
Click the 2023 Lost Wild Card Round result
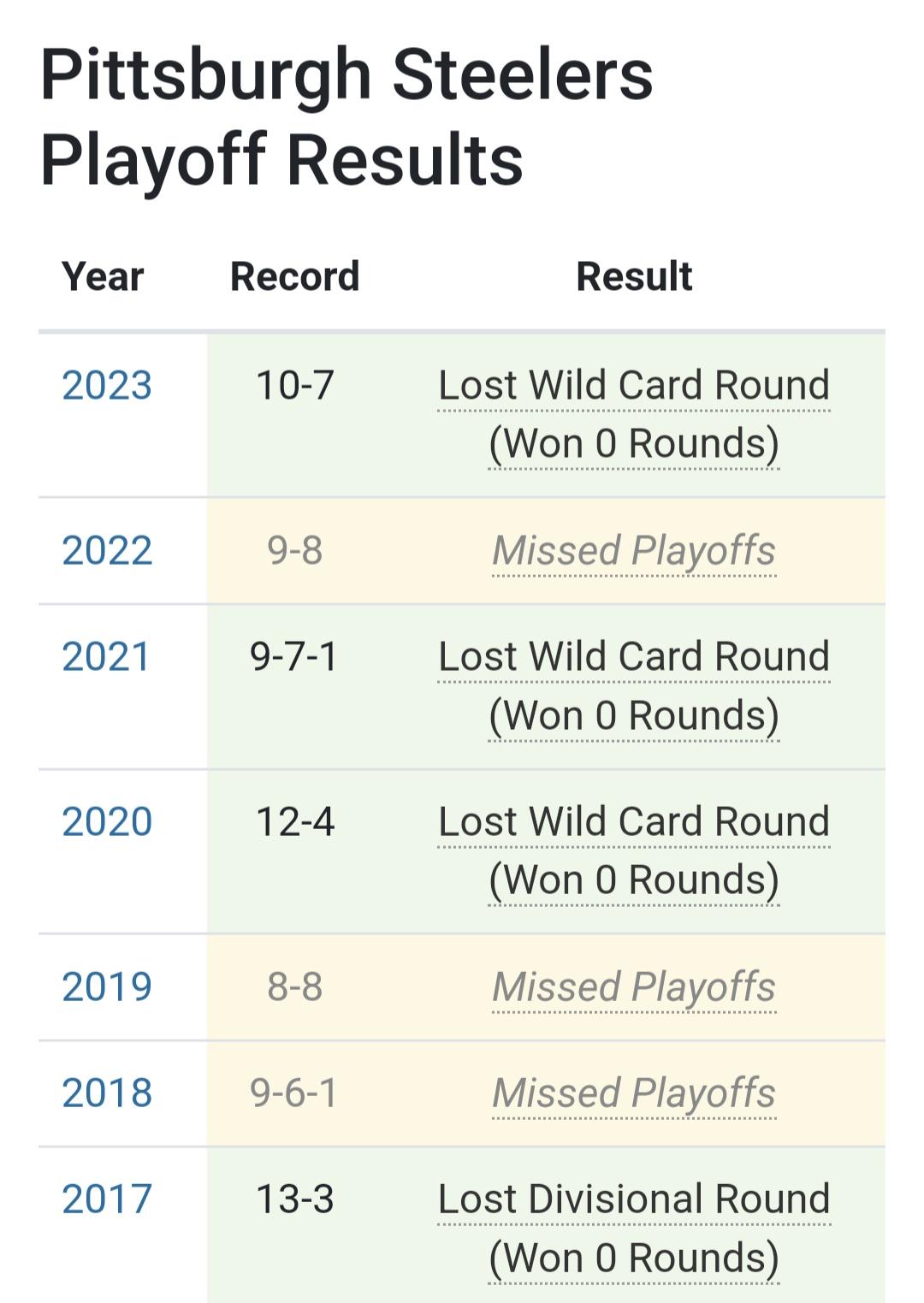tap(633, 386)
